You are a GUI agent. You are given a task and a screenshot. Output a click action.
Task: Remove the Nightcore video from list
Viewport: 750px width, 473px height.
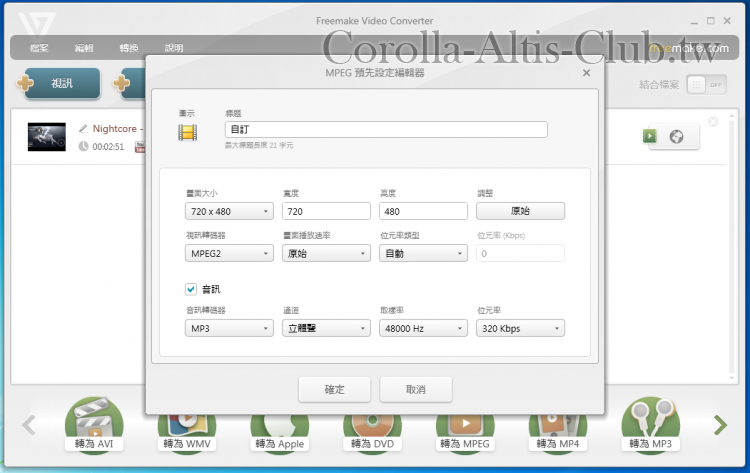713,121
